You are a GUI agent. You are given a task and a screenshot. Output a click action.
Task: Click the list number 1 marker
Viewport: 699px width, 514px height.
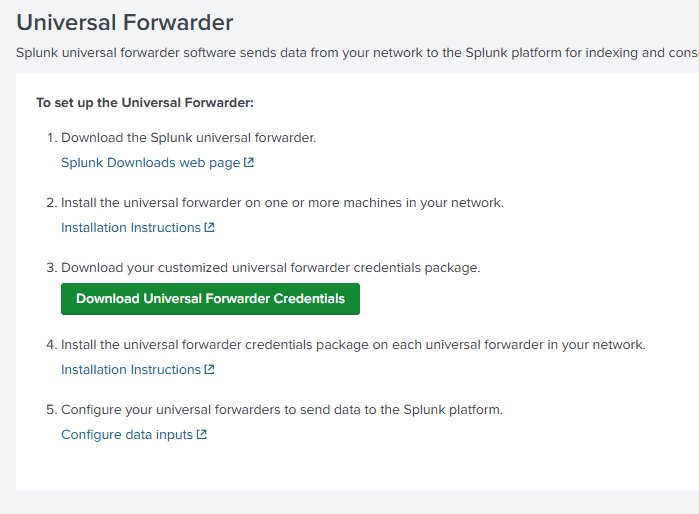[52, 138]
